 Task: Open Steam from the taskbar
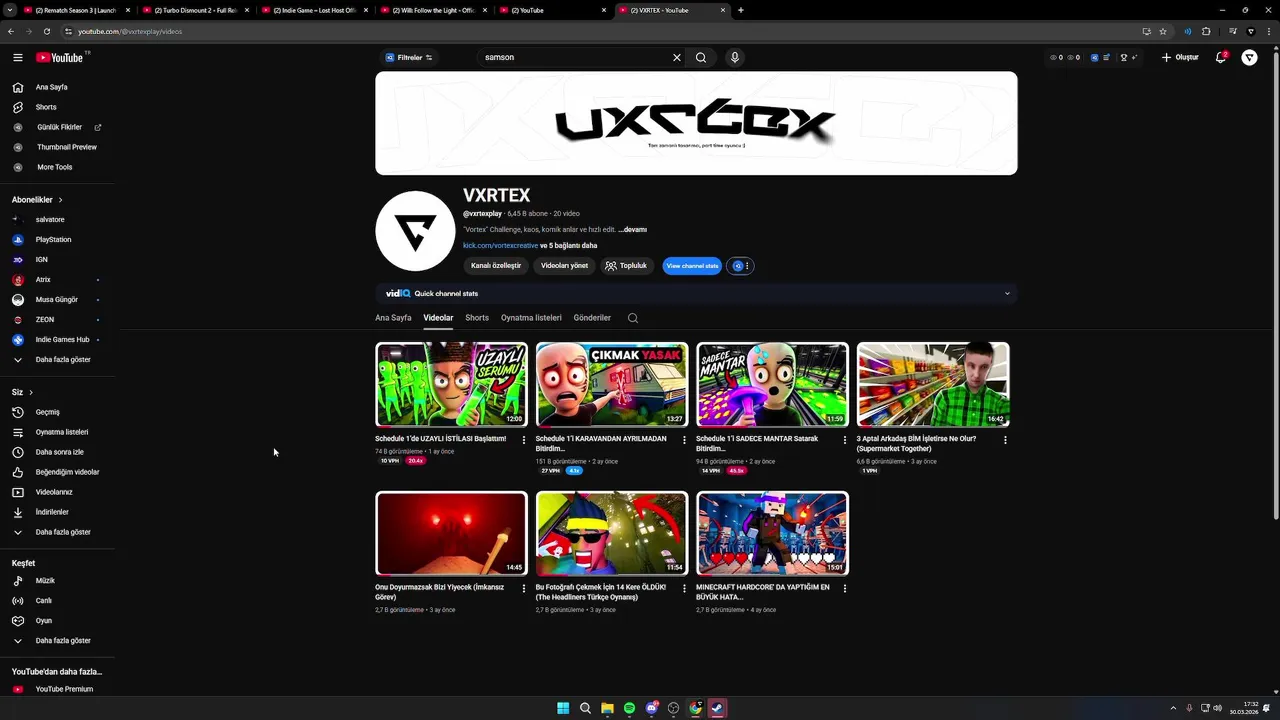(x=717, y=708)
